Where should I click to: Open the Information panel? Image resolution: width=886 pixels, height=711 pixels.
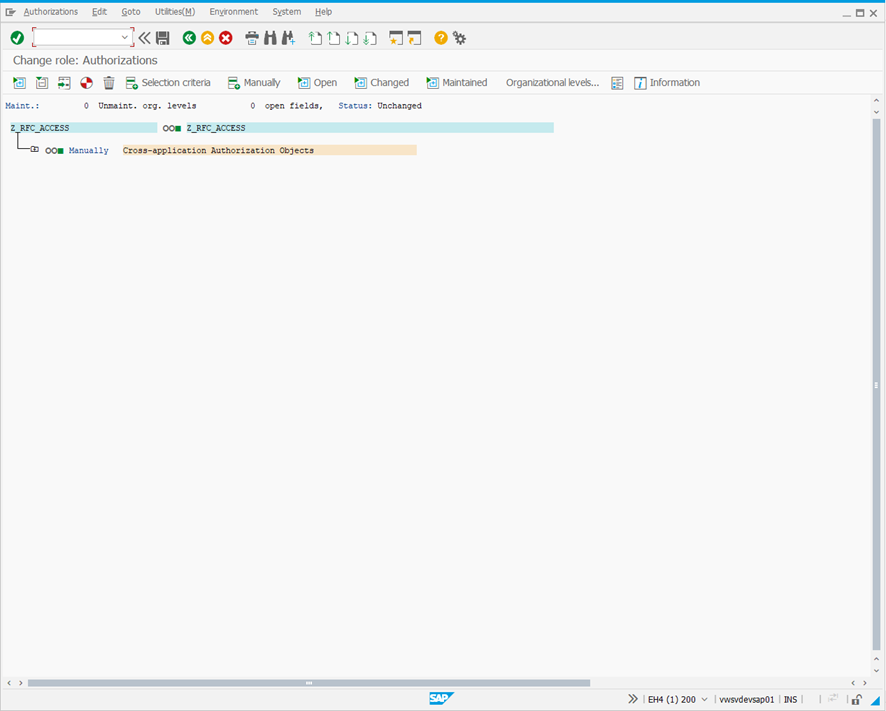tap(667, 82)
